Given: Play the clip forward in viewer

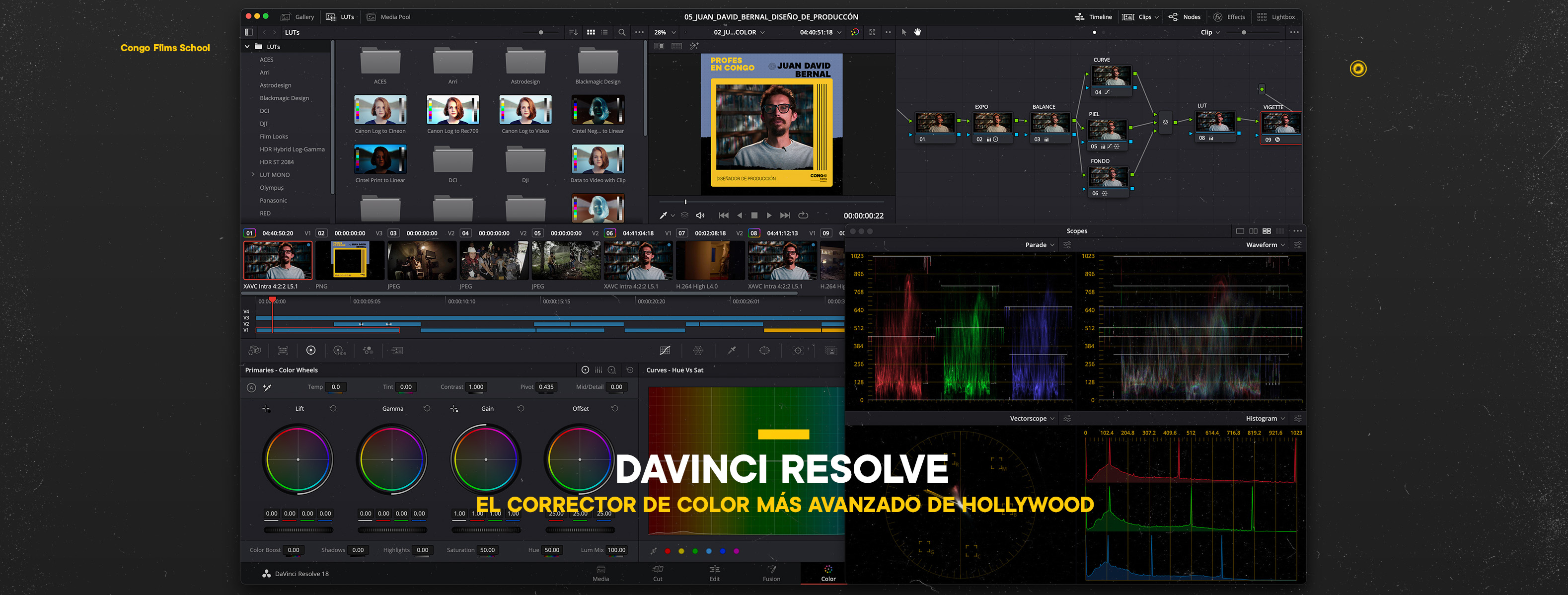Looking at the screenshot, I should [x=769, y=216].
